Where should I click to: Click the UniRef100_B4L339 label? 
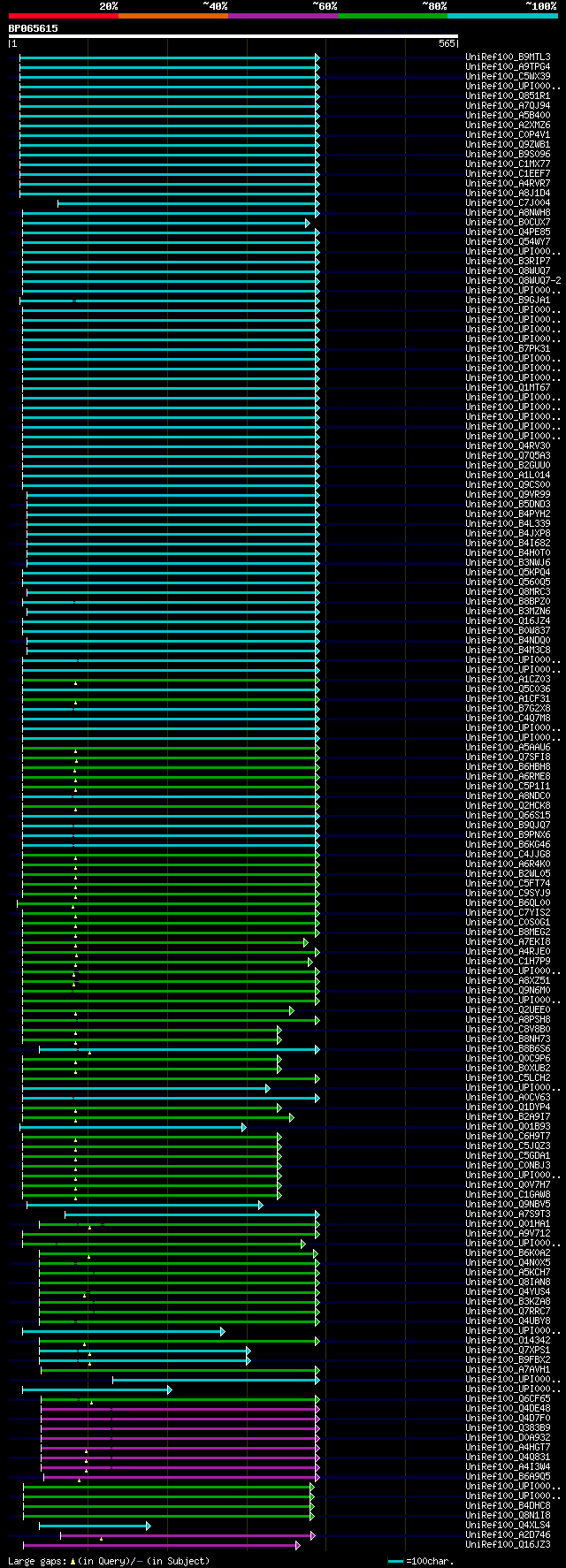(508, 524)
